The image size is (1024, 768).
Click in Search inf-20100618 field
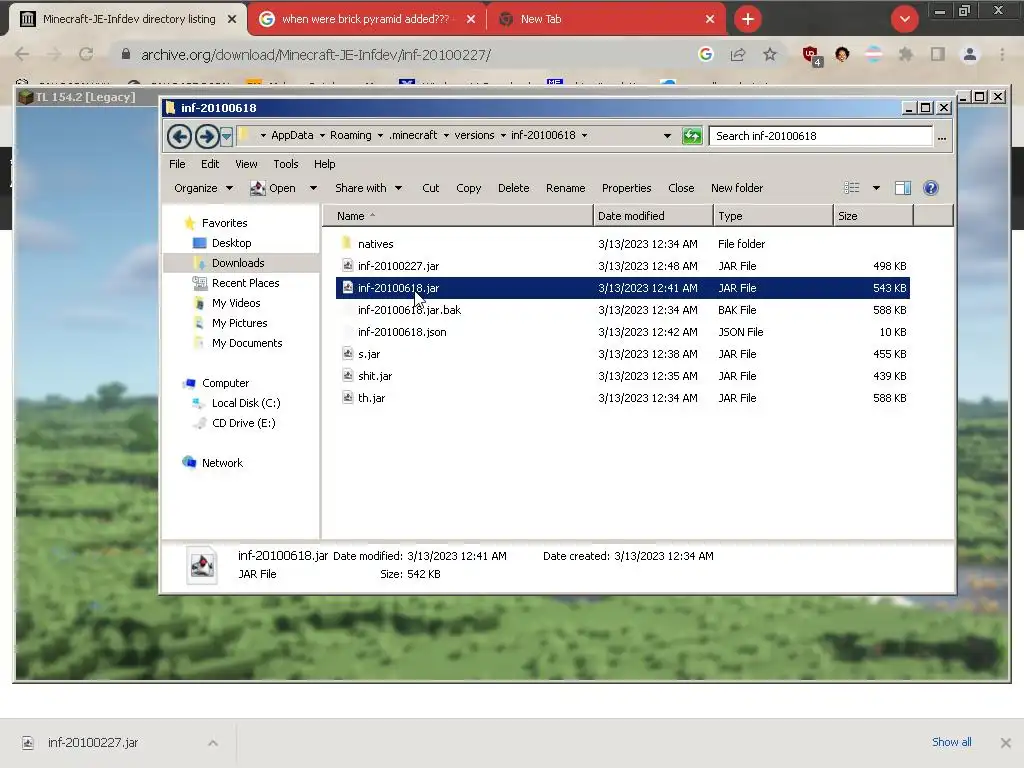point(820,136)
